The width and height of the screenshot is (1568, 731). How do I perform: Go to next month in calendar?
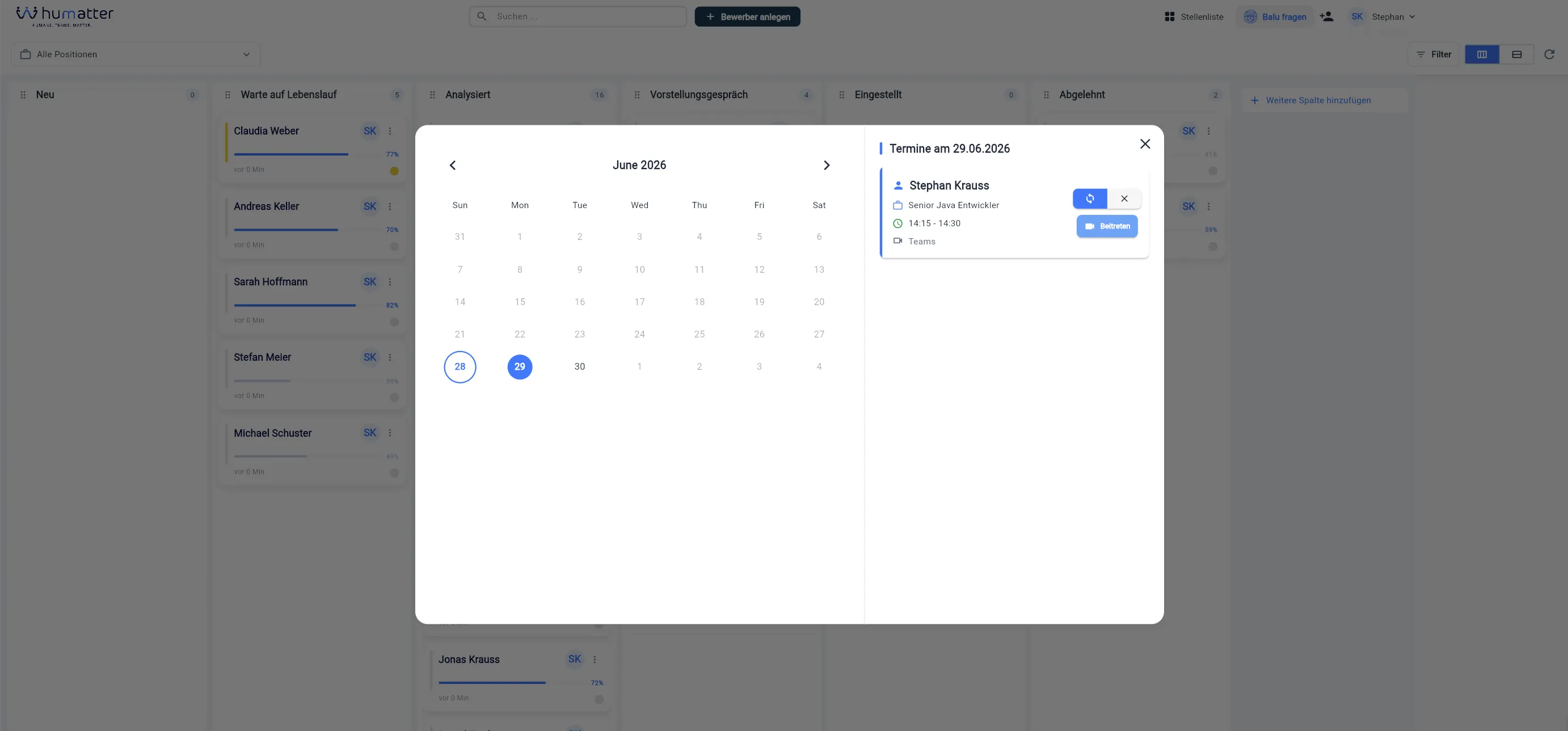pyautogui.click(x=826, y=166)
